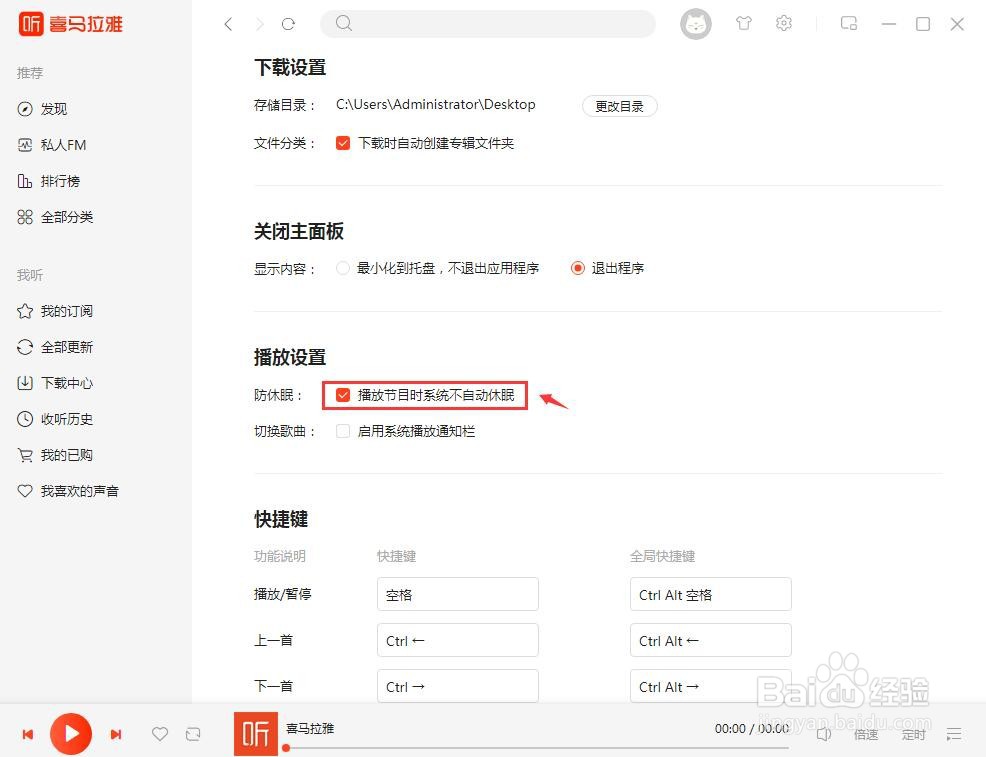Click the 喜马拉雅 track title in player
The width and height of the screenshot is (986, 757).
[x=310, y=728]
